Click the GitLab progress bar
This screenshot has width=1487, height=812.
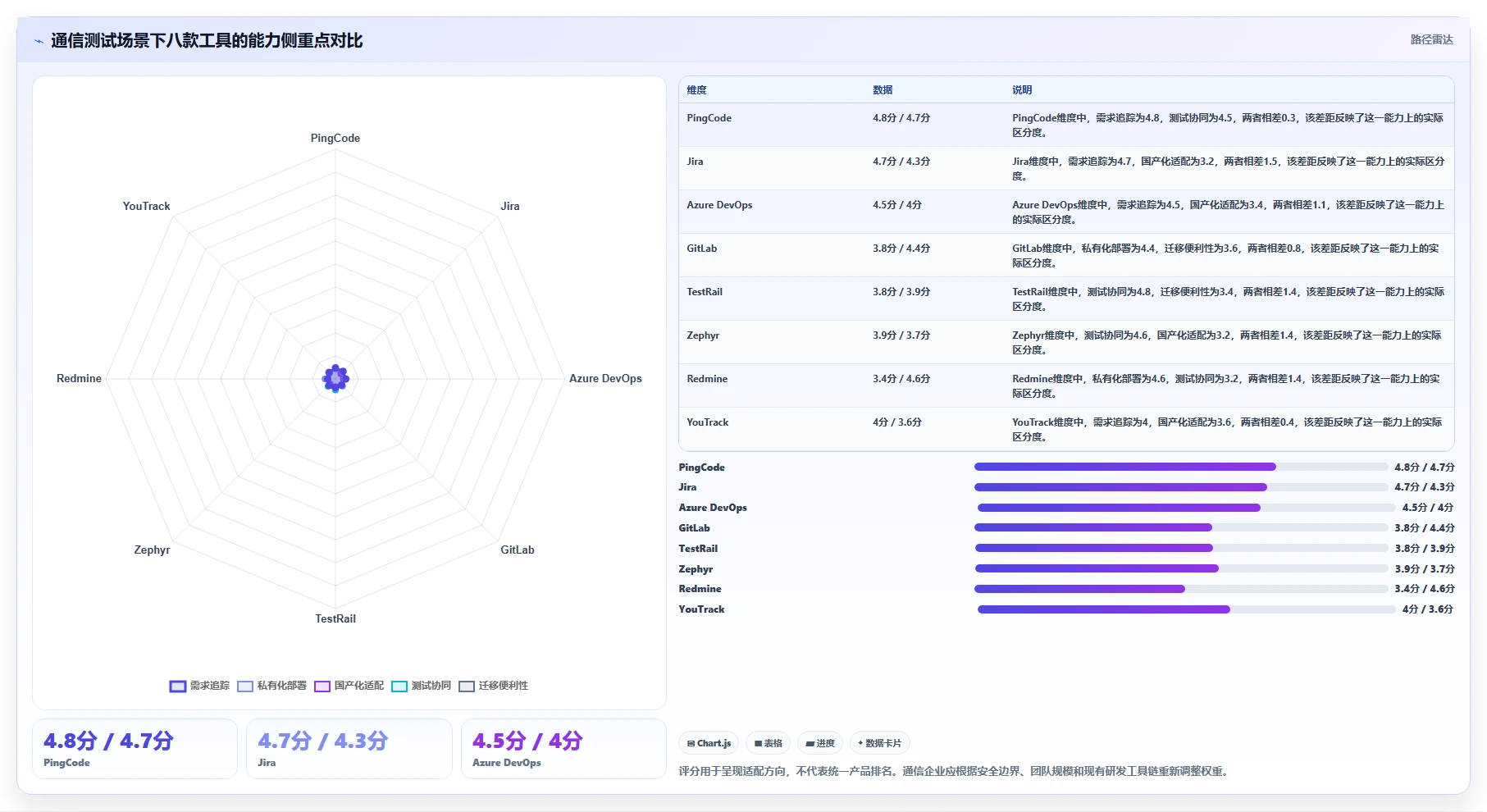point(1181,527)
